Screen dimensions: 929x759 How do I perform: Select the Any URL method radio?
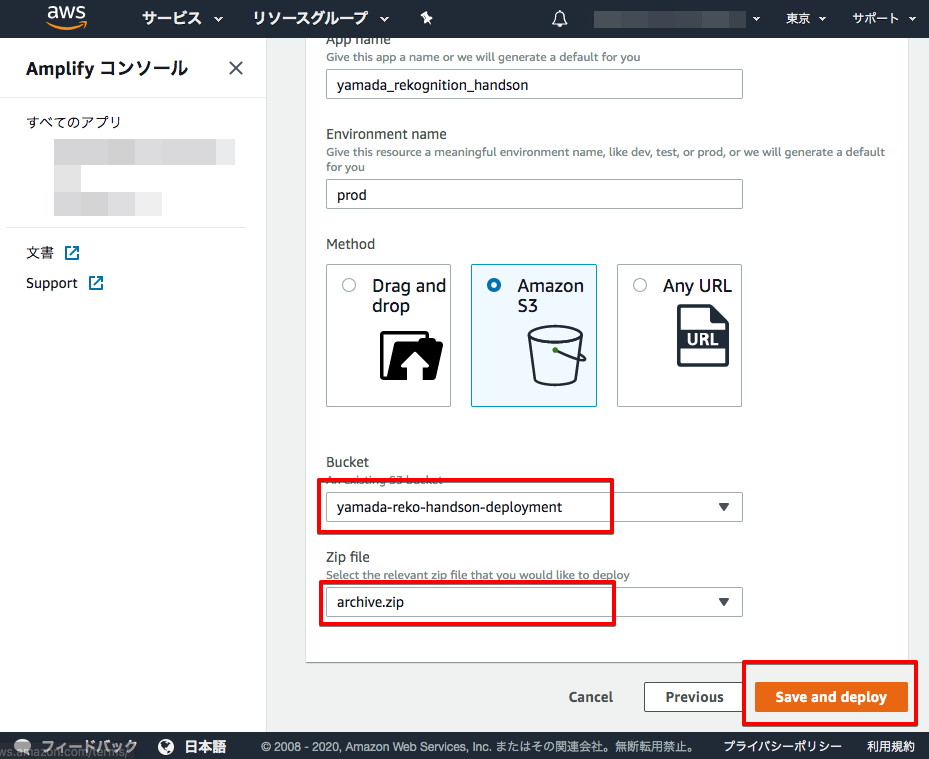pyautogui.click(x=640, y=285)
